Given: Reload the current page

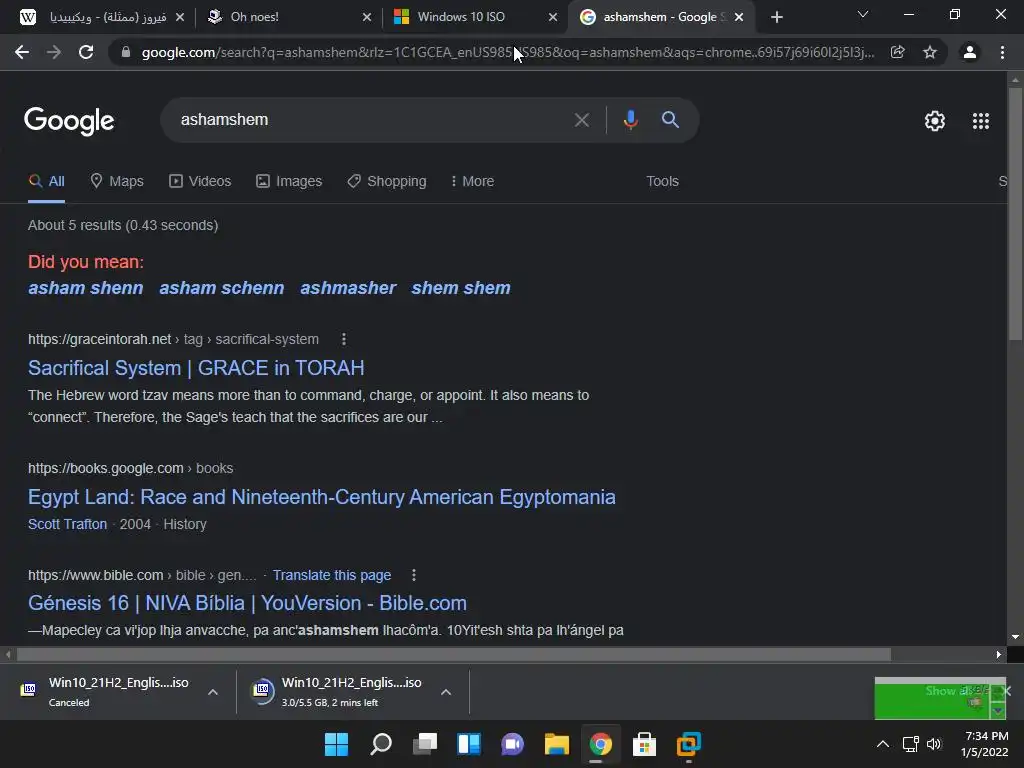Looking at the screenshot, I should pyautogui.click(x=86, y=52).
